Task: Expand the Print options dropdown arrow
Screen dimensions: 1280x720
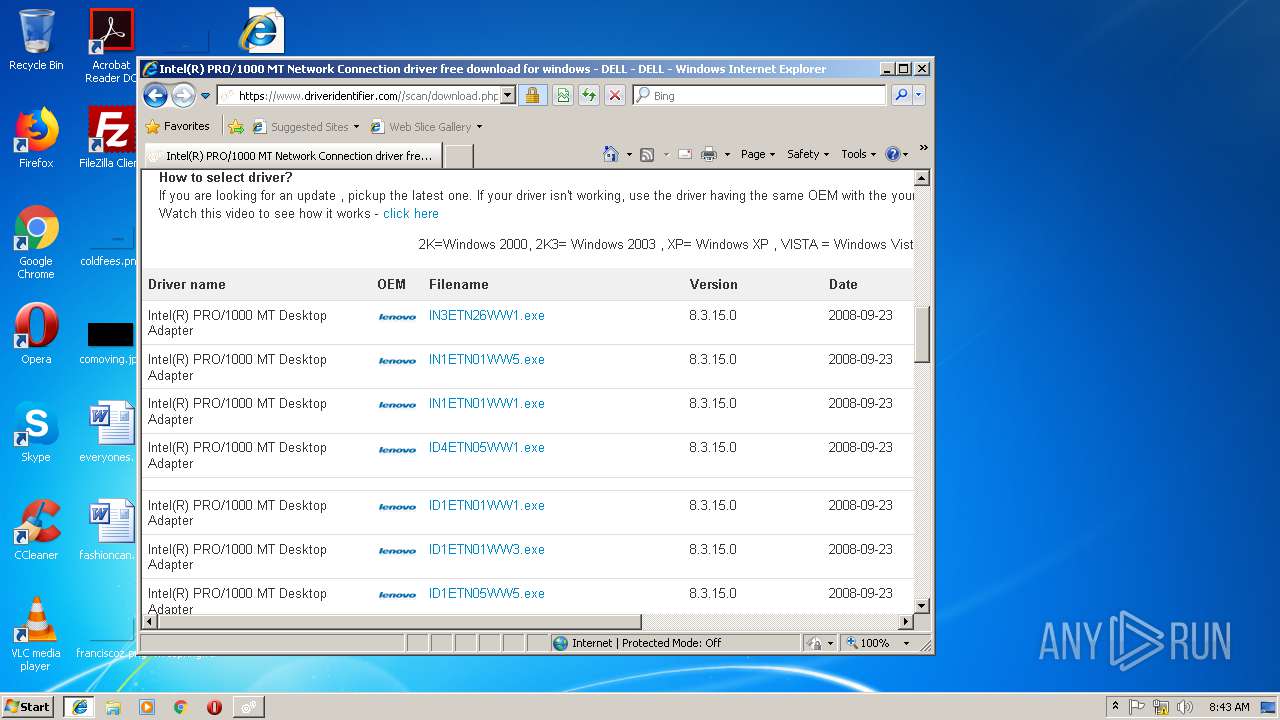Action: pos(727,154)
